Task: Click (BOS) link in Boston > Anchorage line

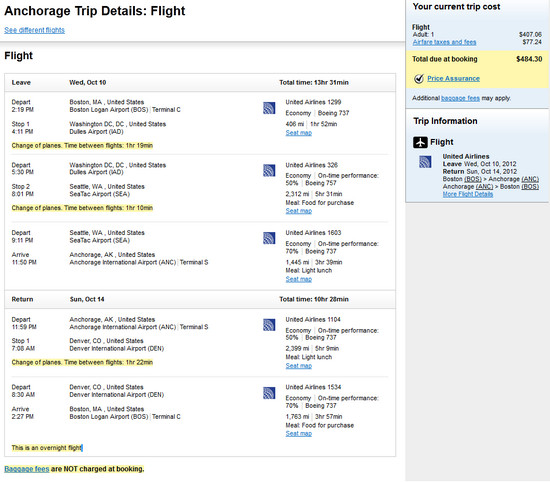Action: pos(473,179)
